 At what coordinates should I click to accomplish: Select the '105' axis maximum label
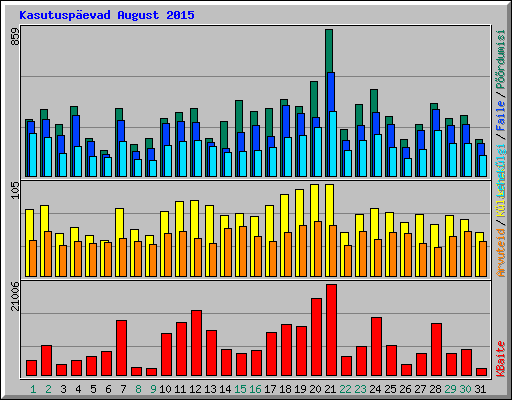[x=15, y=190]
